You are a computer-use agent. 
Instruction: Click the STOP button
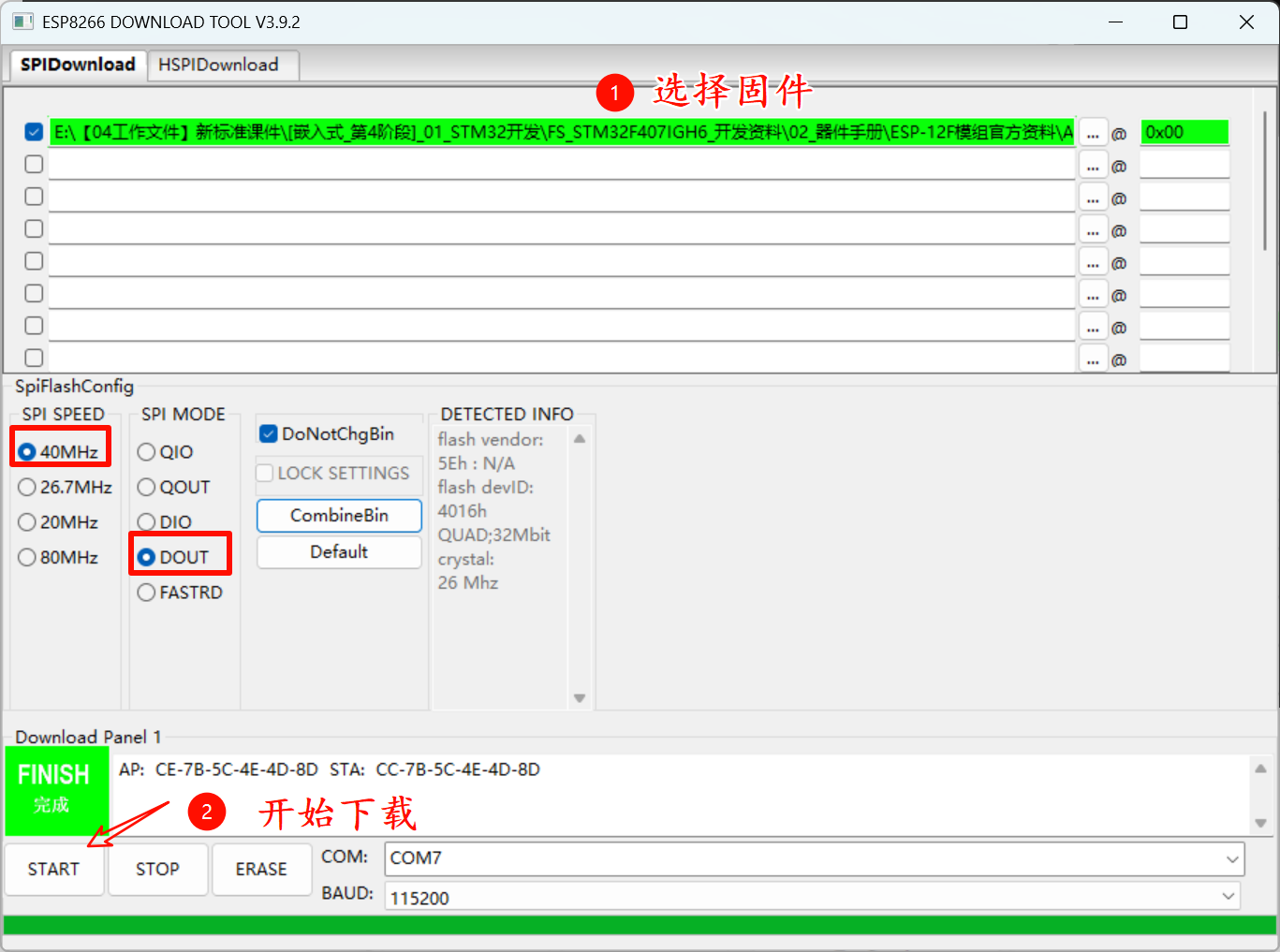[x=157, y=870]
